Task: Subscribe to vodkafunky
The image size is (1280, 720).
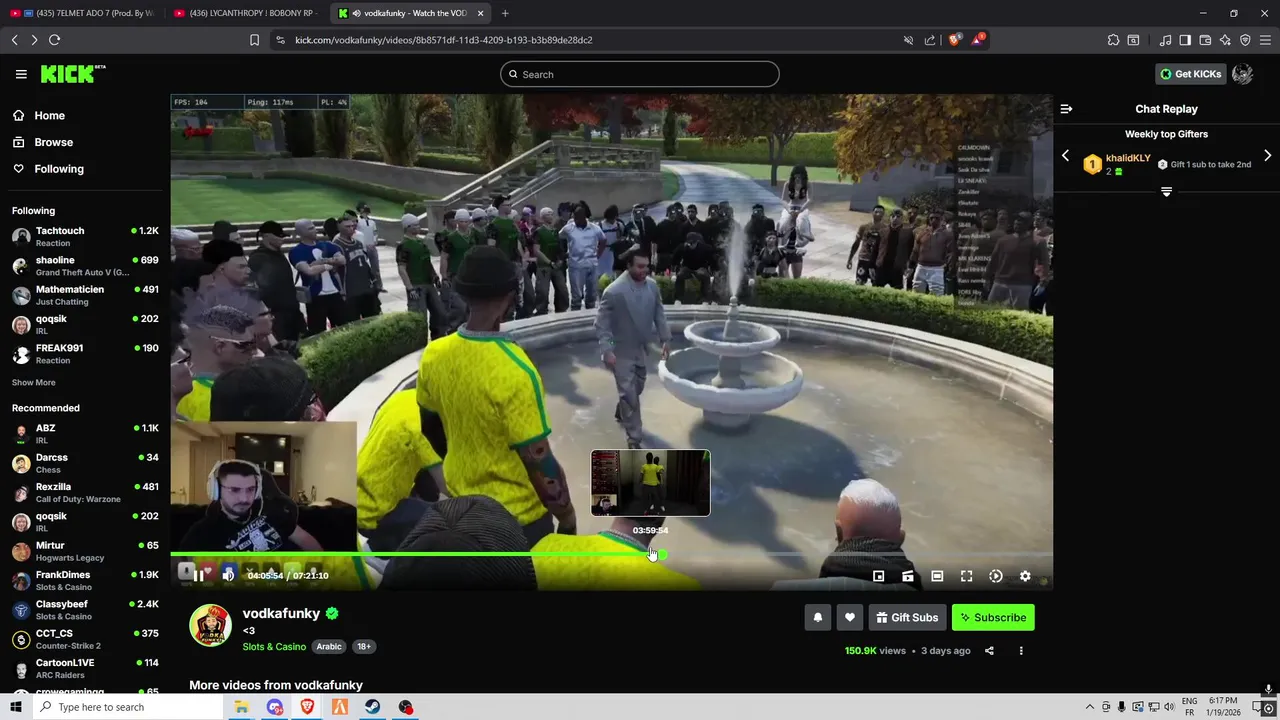Action: [993, 617]
